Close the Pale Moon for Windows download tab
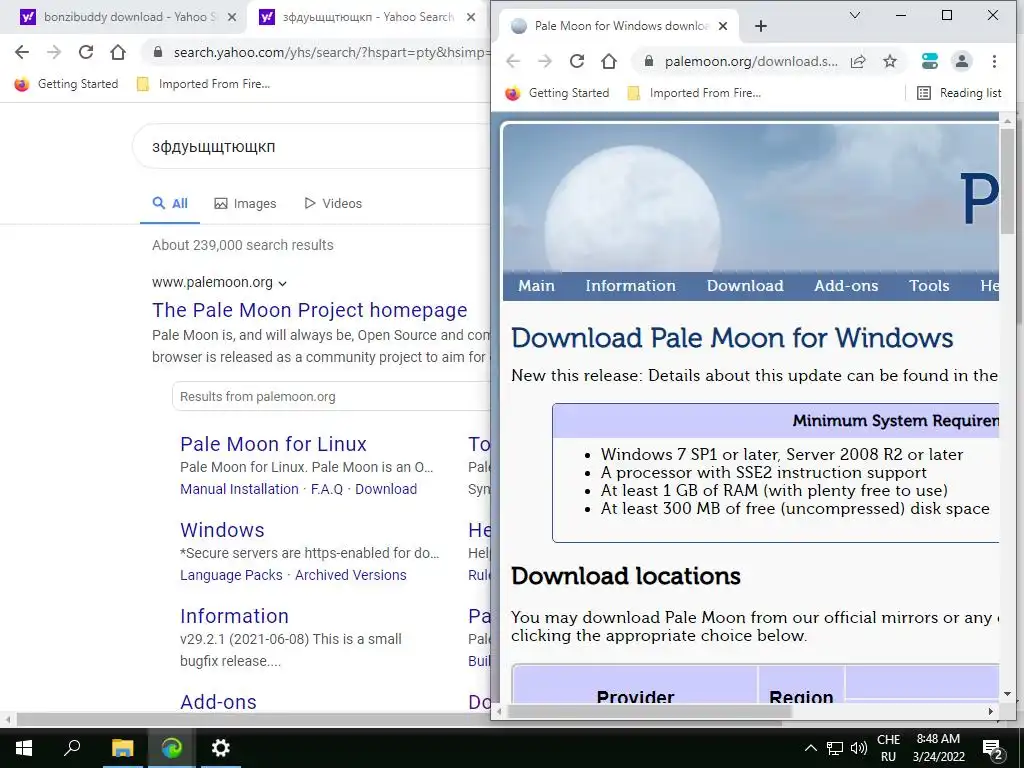Screen dimensions: 1024x768 point(723,26)
